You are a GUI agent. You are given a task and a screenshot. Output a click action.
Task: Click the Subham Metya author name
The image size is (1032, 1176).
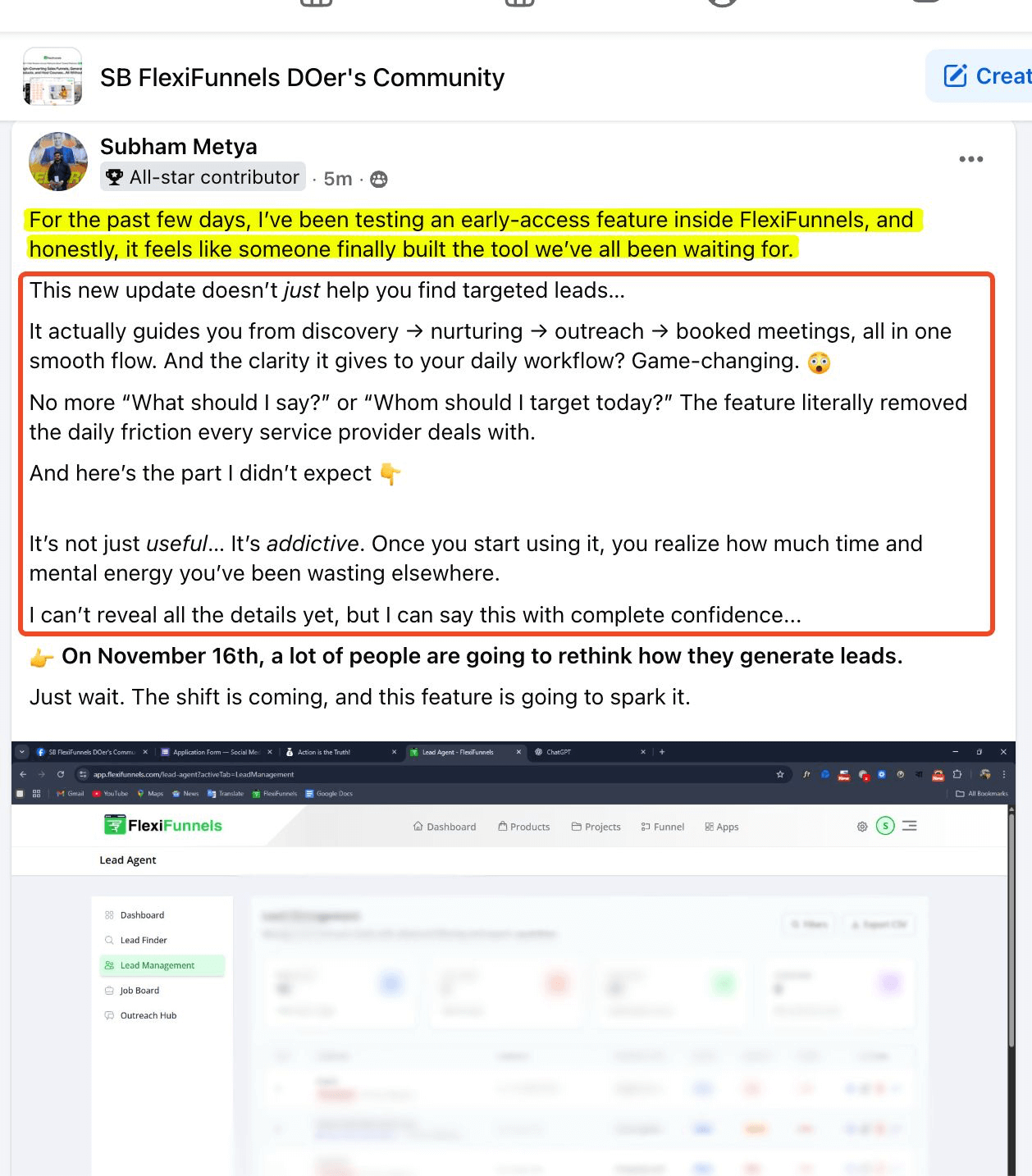click(178, 147)
